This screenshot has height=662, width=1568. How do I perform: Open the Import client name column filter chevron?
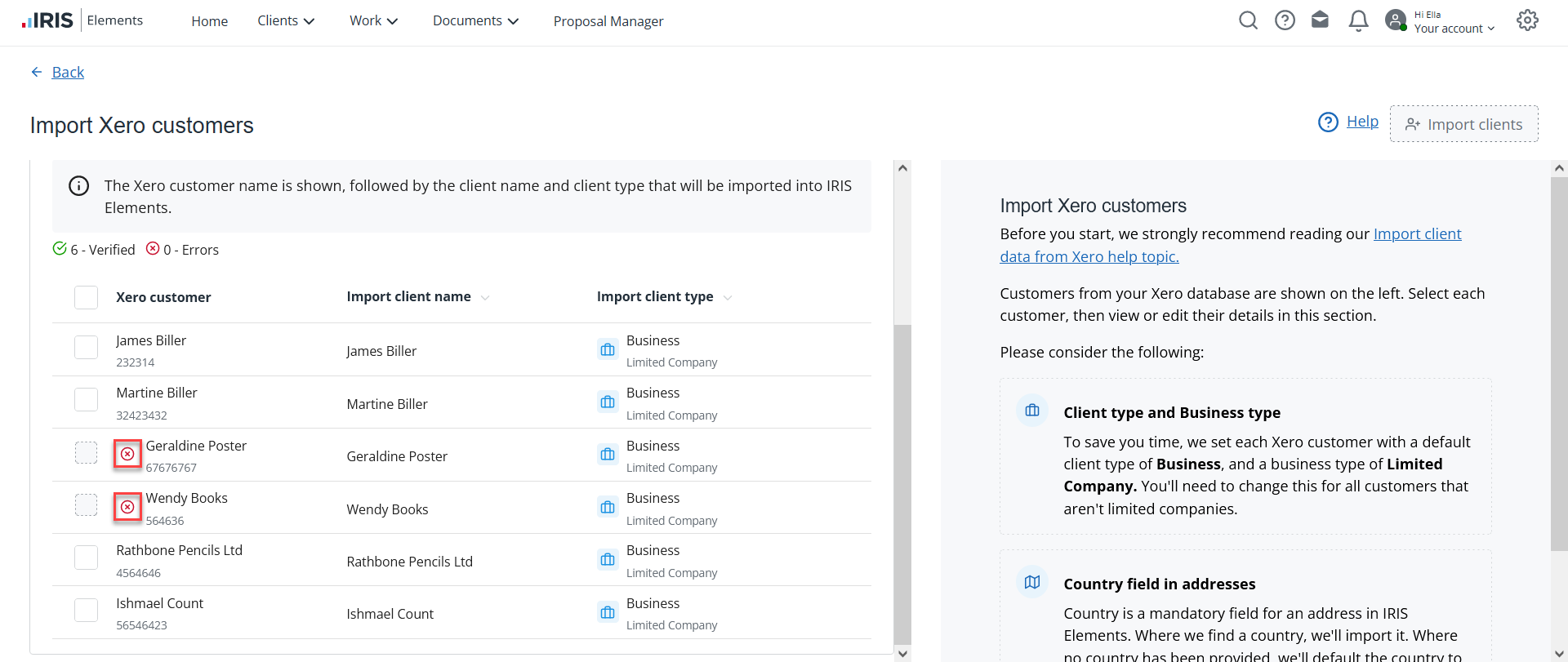coord(485,298)
